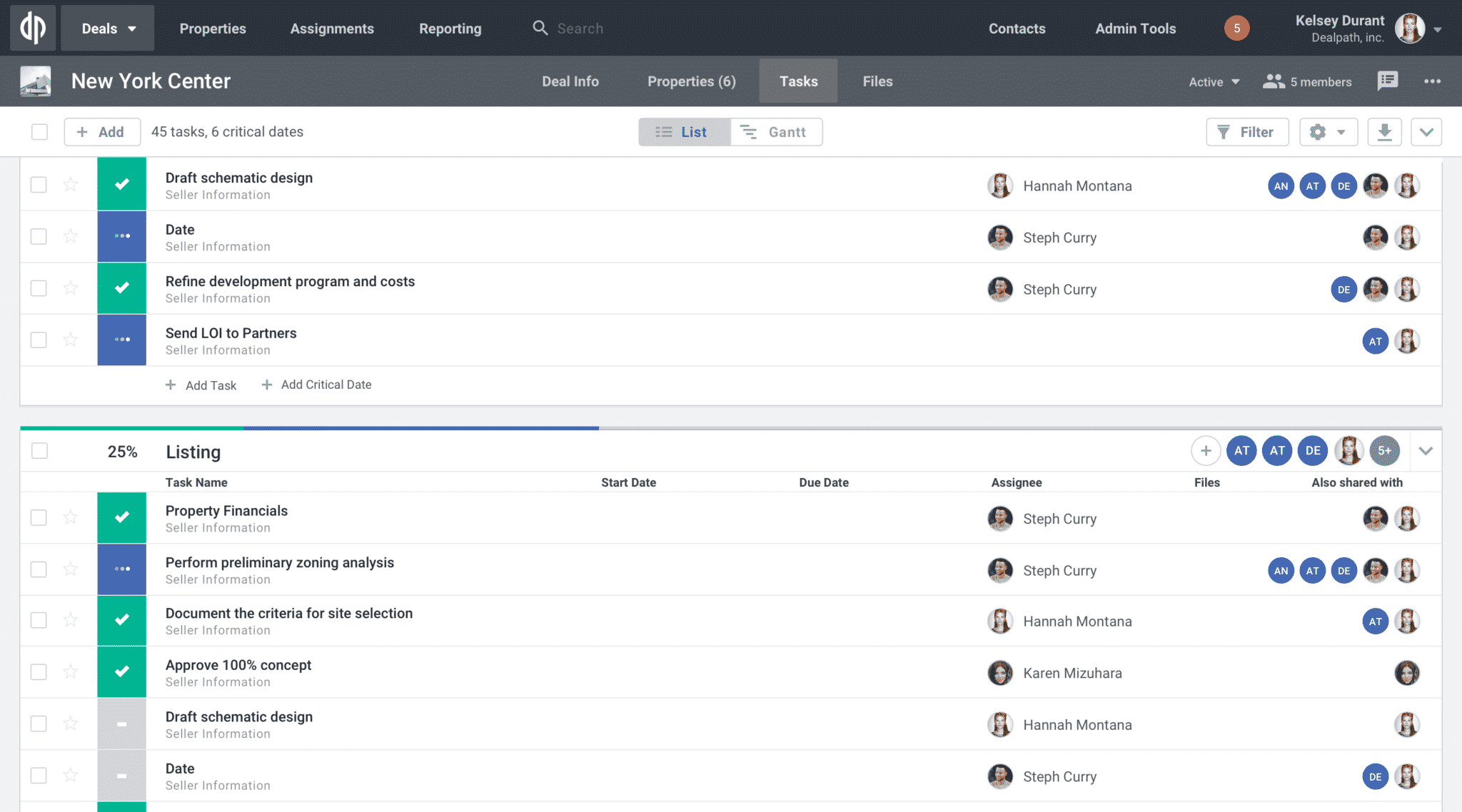This screenshot has width=1462, height=812.
Task: Select the checkbox beside Property Financials
Action: pos(38,518)
